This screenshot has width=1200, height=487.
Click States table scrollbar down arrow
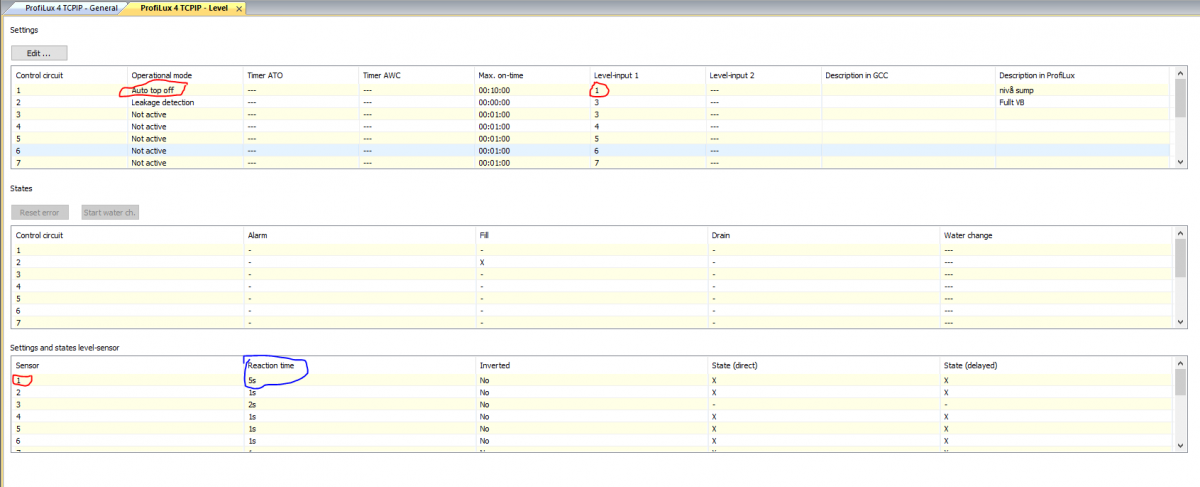1180,321
